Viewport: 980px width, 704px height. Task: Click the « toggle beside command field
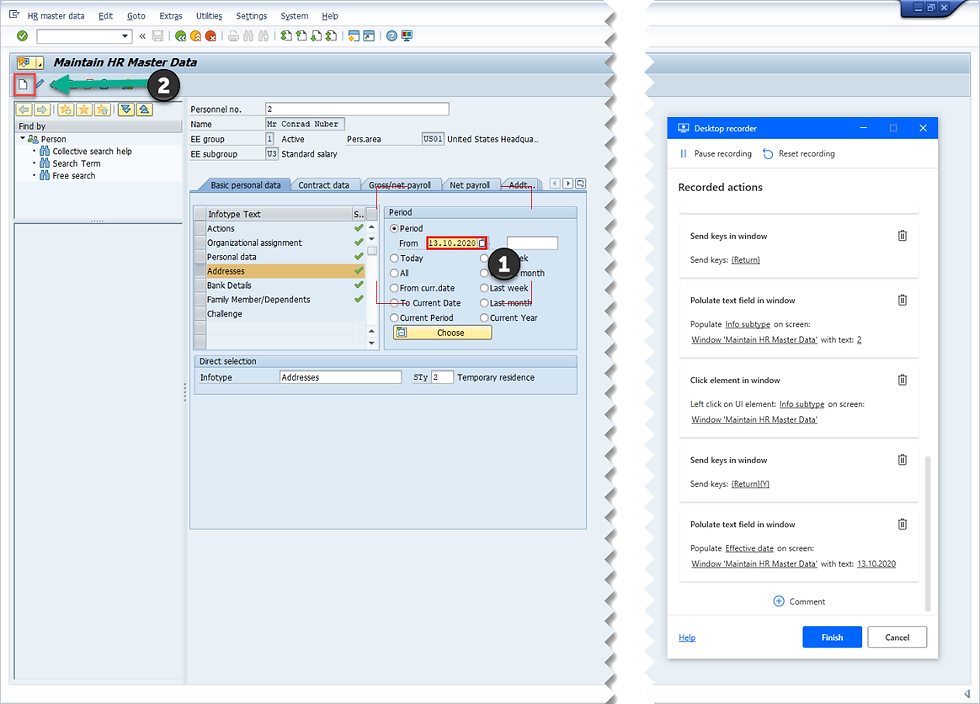pyautogui.click(x=142, y=36)
